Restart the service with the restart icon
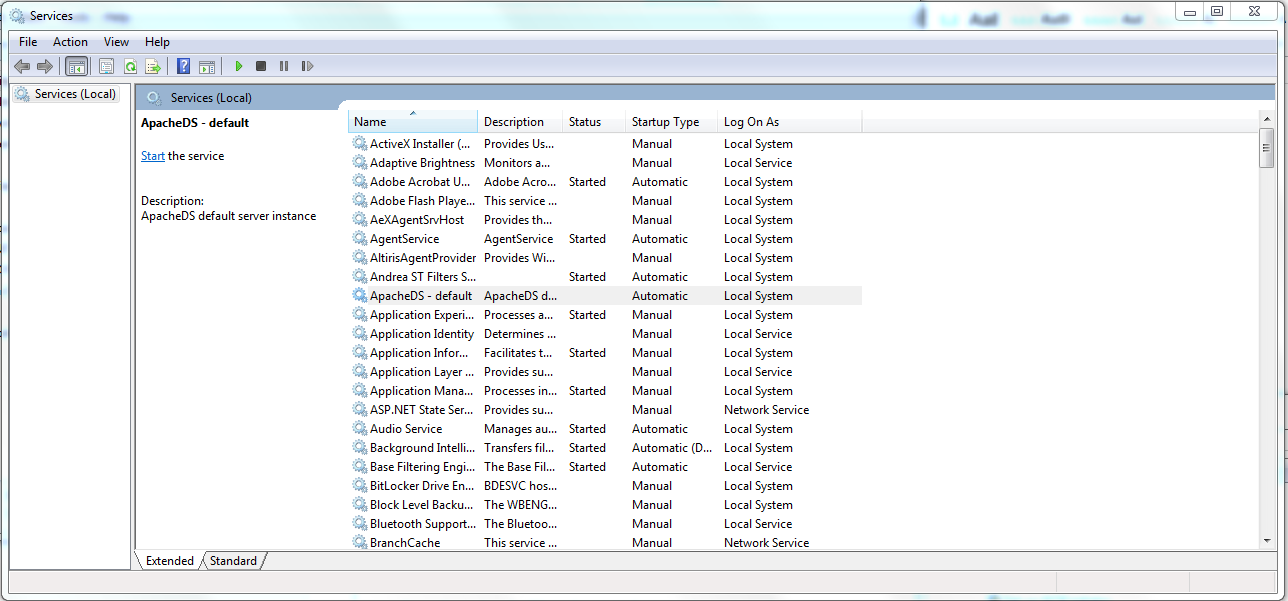 (x=307, y=66)
